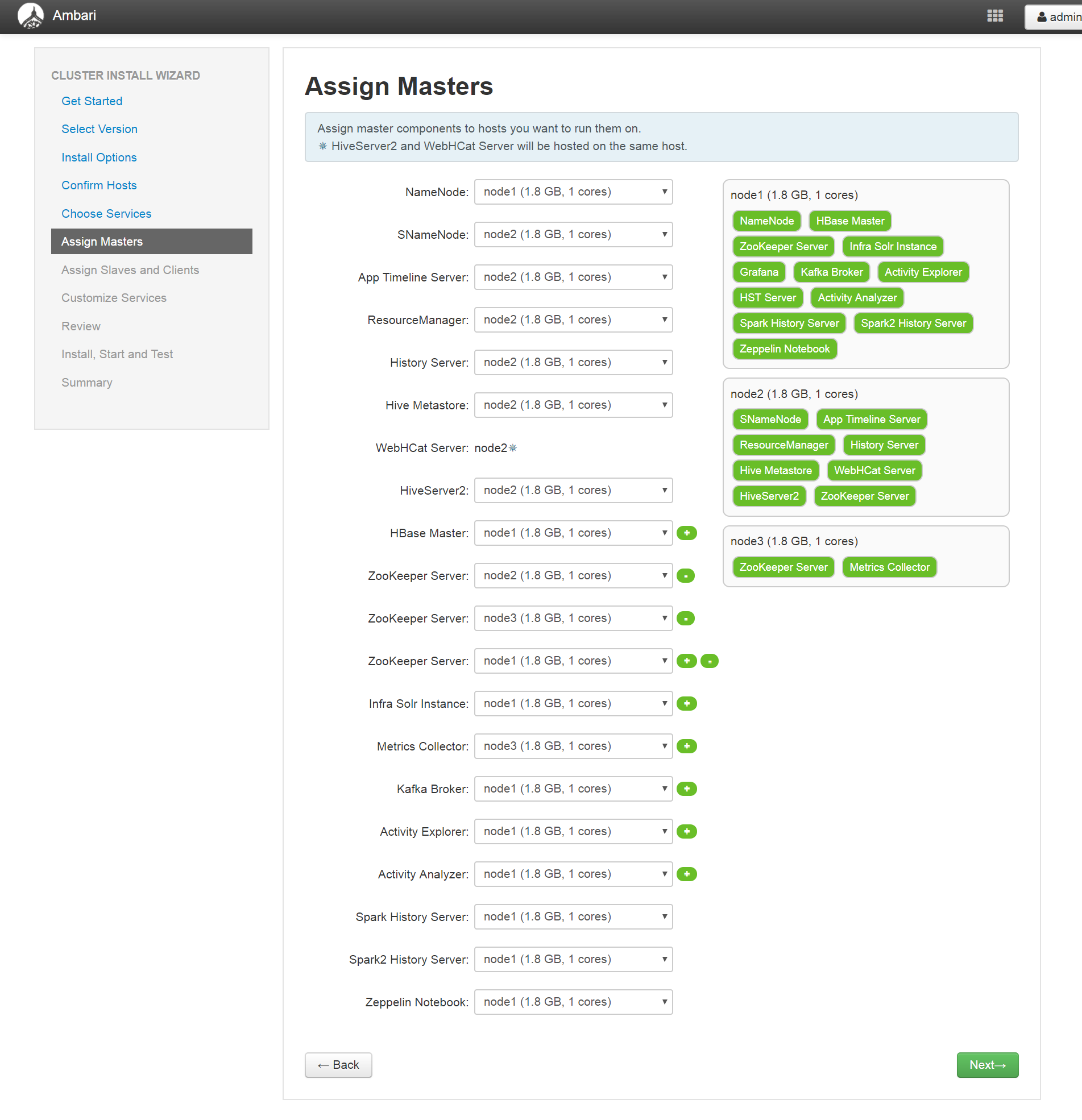Open ResourceManager host dropdown
Viewport: 1082px width, 1120px height.
pos(573,320)
